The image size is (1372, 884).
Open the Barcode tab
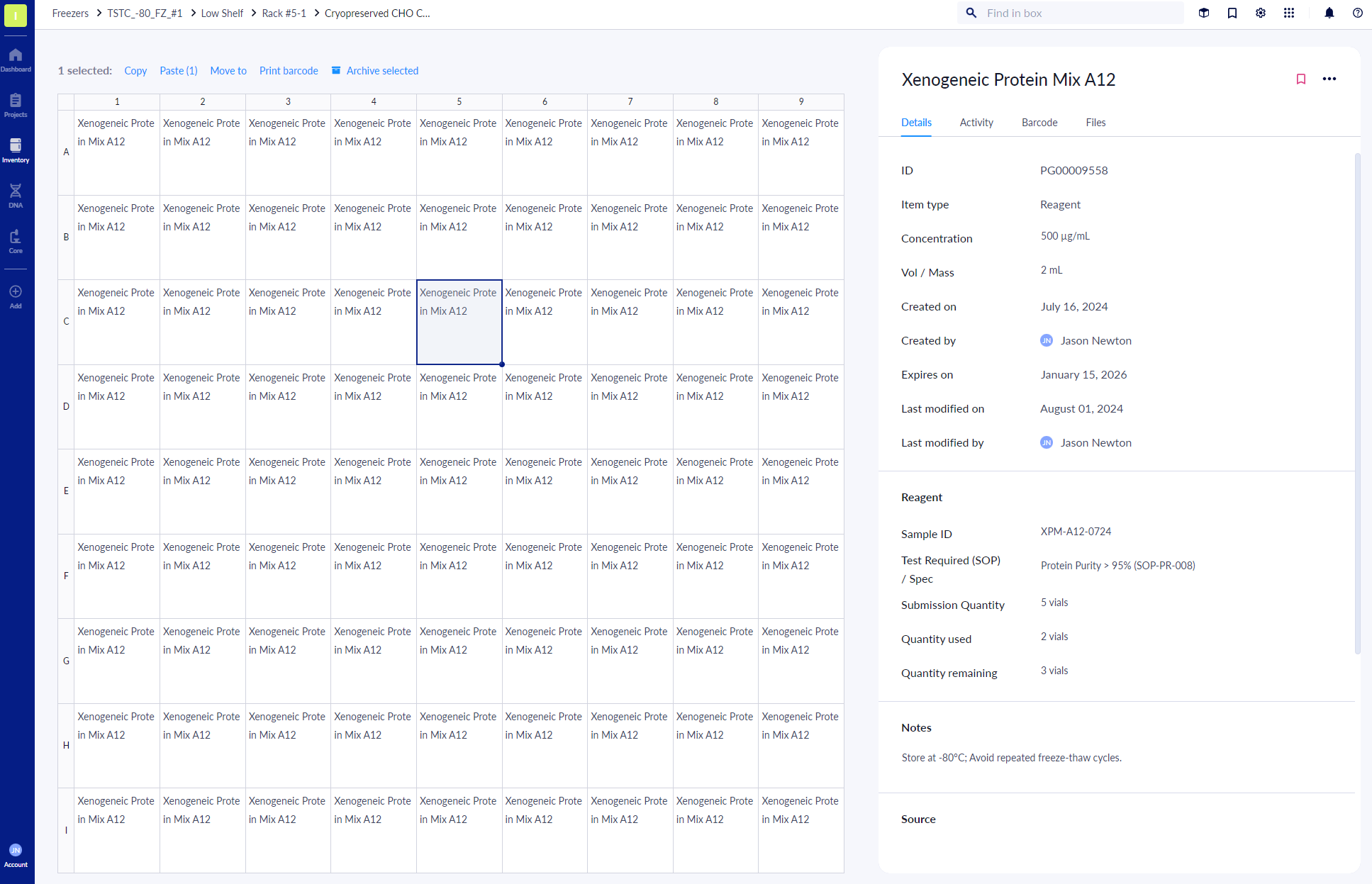[1039, 122]
